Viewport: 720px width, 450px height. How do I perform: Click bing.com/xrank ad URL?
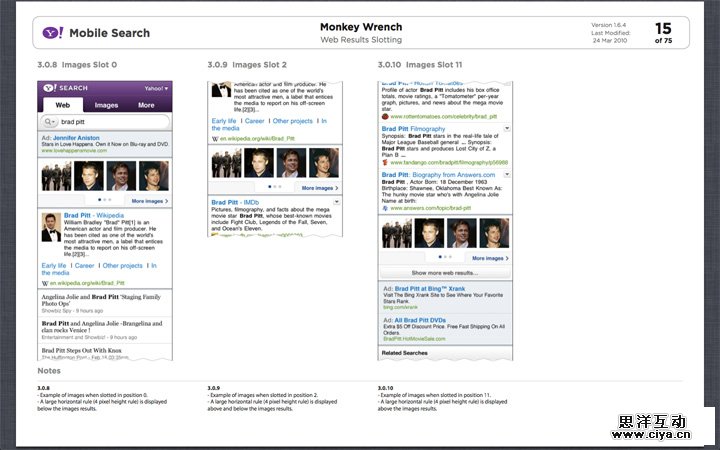(400, 307)
